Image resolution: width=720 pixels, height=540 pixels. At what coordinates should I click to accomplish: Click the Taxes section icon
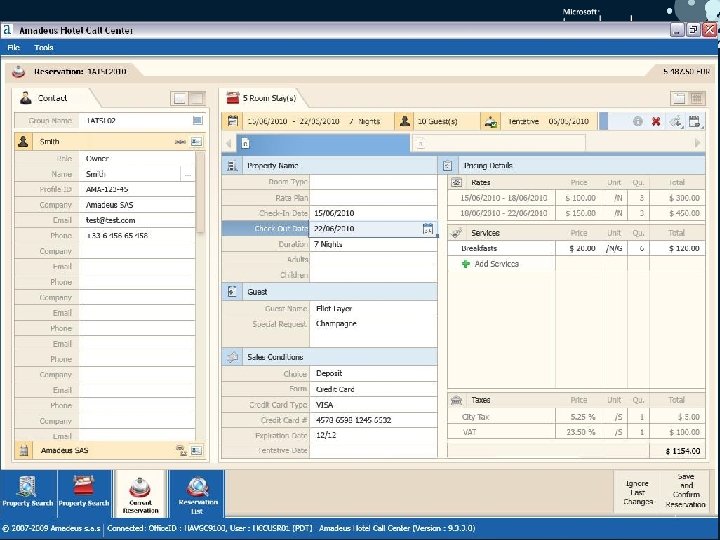pyautogui.click(x=456, y=400)
